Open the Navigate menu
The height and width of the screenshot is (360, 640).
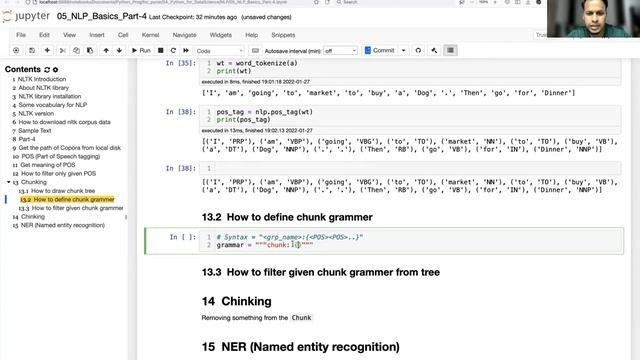click(184, 35)
